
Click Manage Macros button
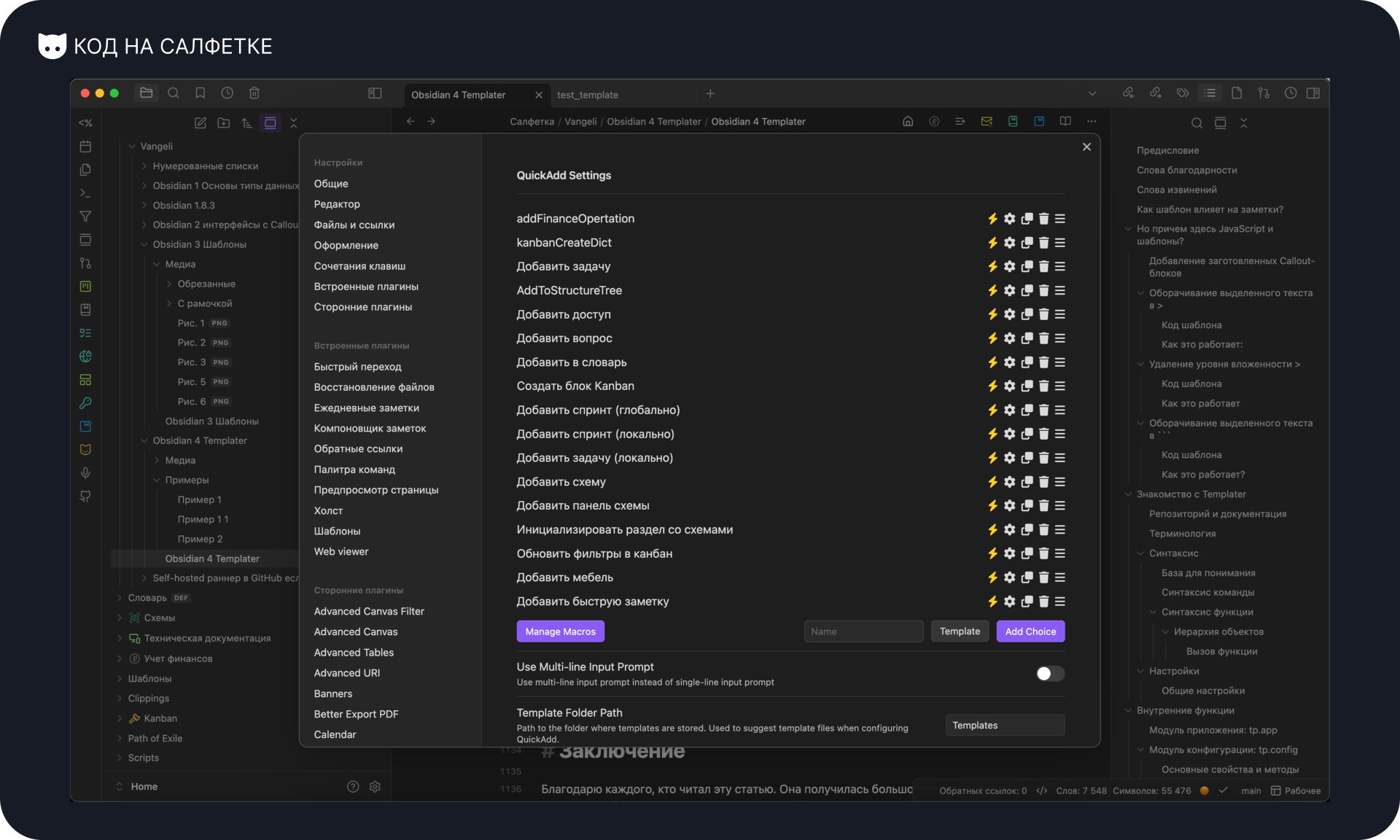pyautogui.click(x=560, y=631)
